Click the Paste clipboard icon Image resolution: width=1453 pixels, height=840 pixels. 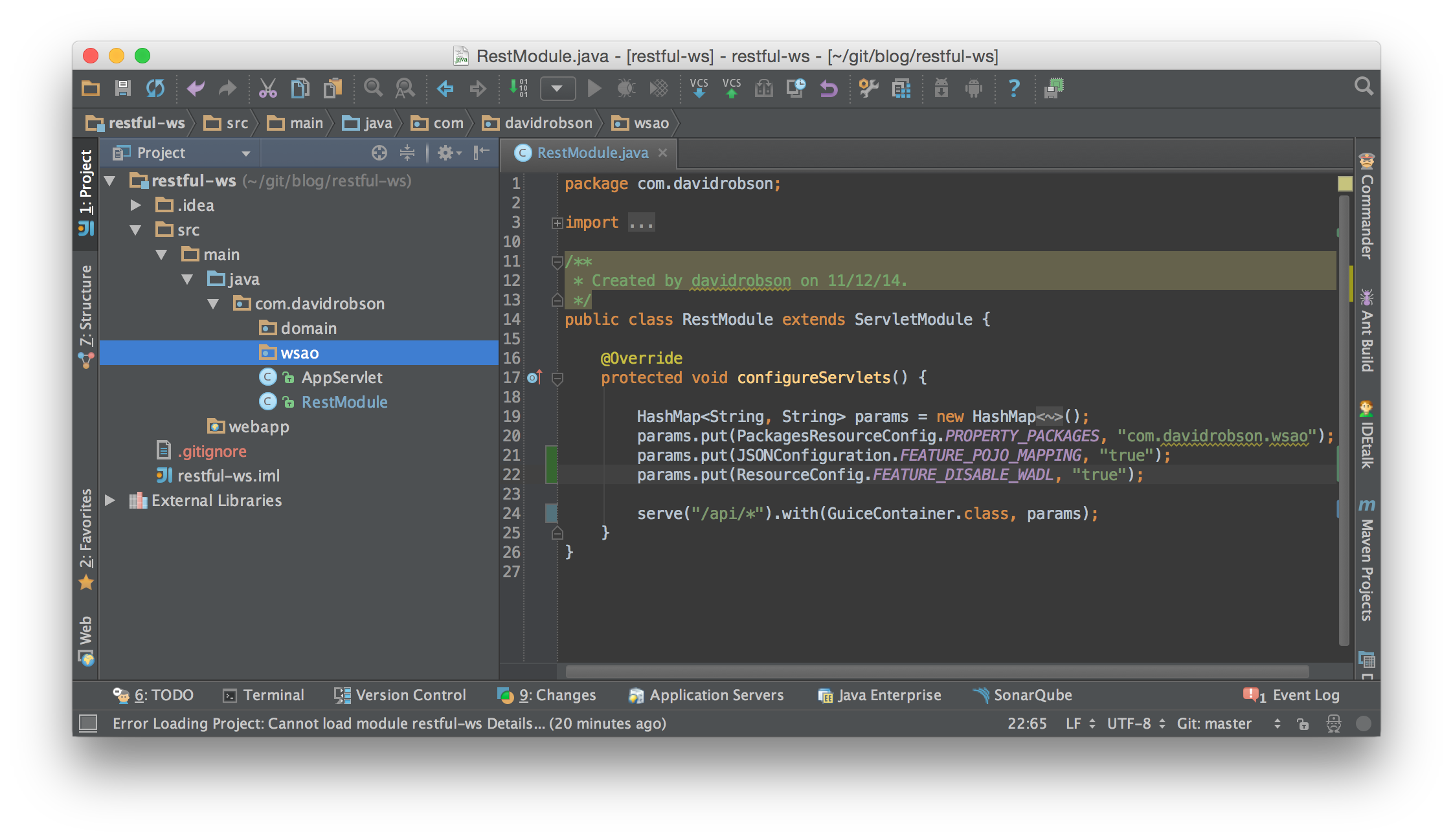point(333,88)
